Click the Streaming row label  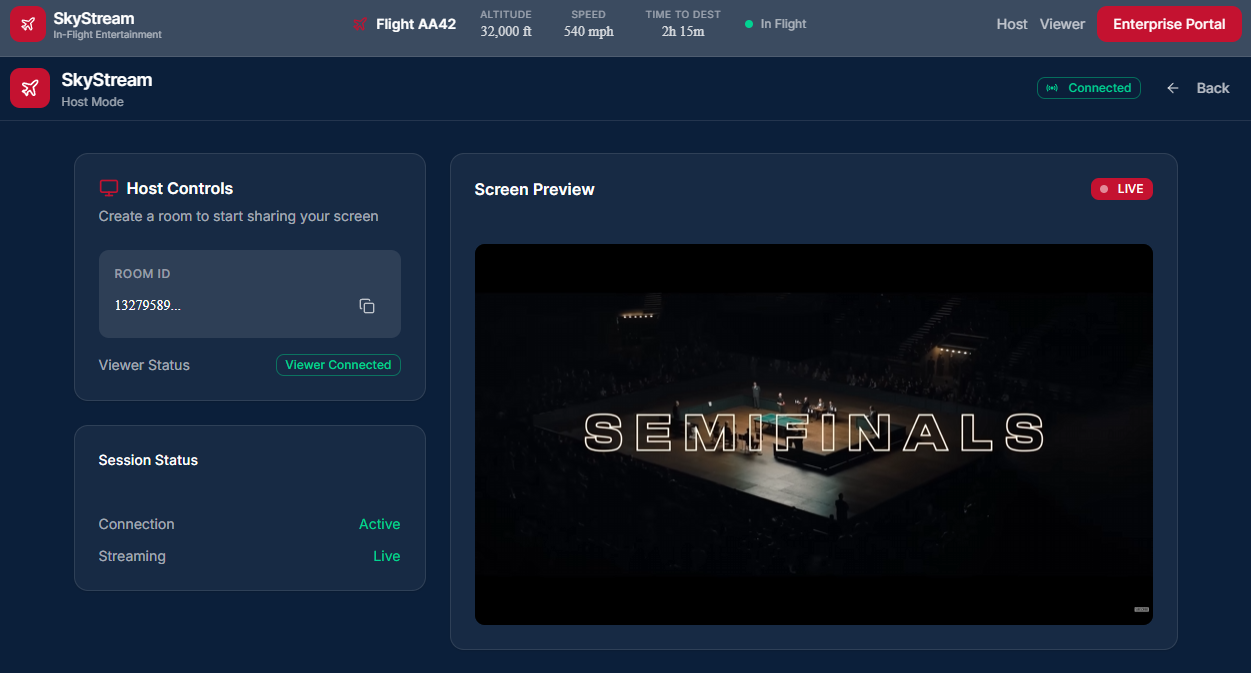[x=132, y=556]
